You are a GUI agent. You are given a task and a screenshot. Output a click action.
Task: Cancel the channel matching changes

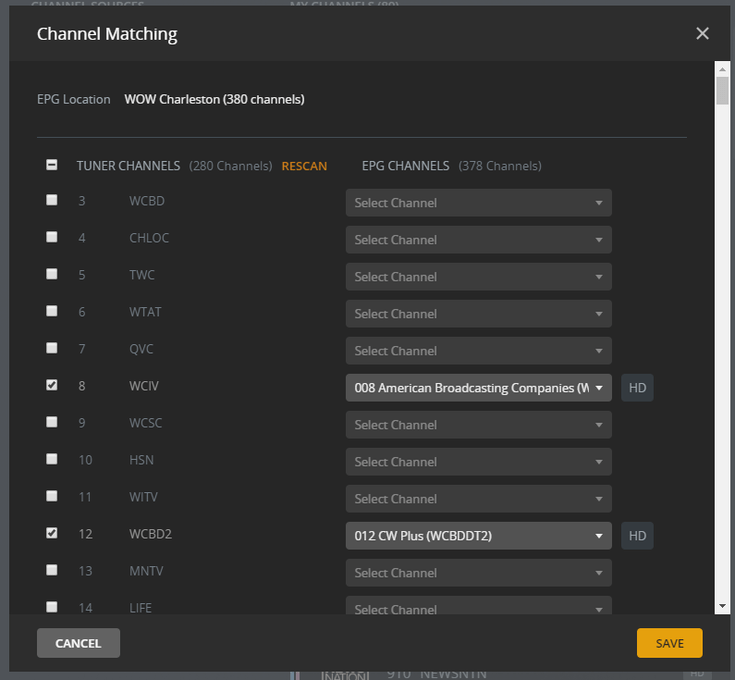point(78,643)
